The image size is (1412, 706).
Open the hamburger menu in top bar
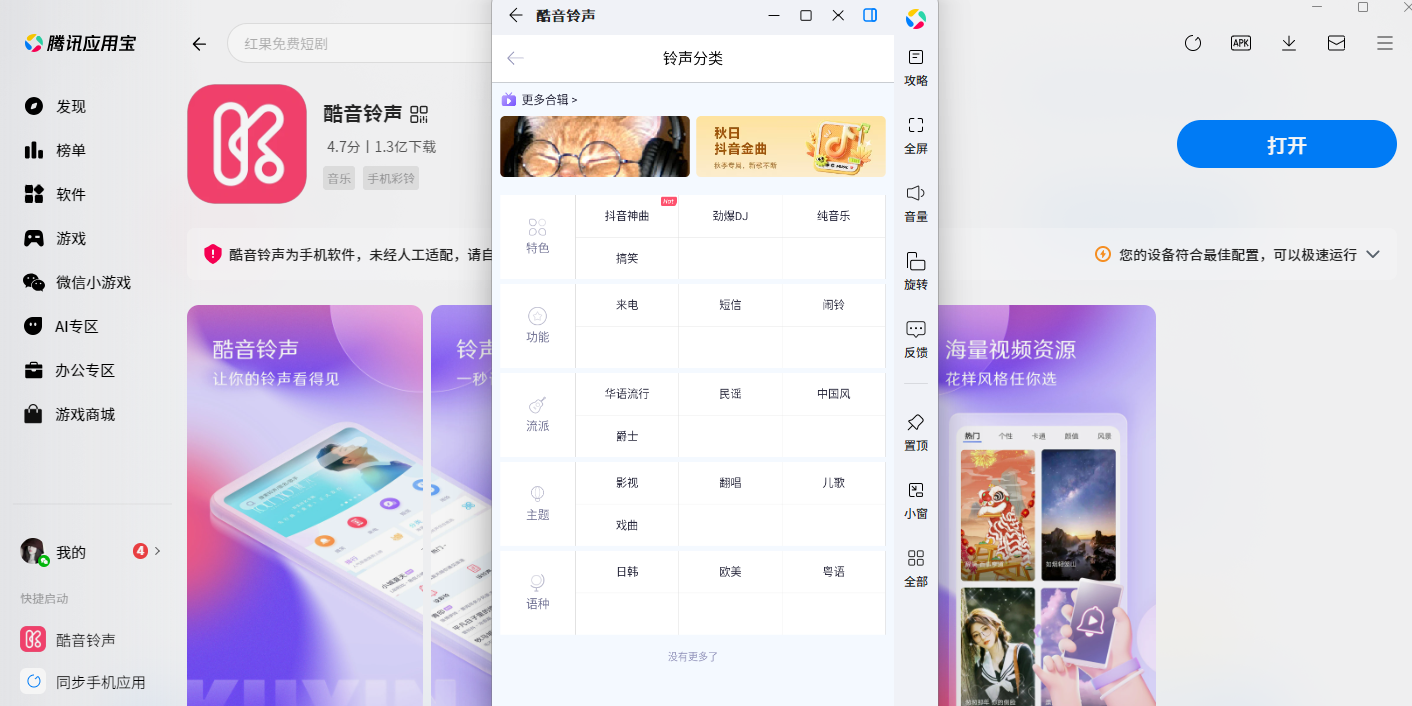tap(1385, 43)
